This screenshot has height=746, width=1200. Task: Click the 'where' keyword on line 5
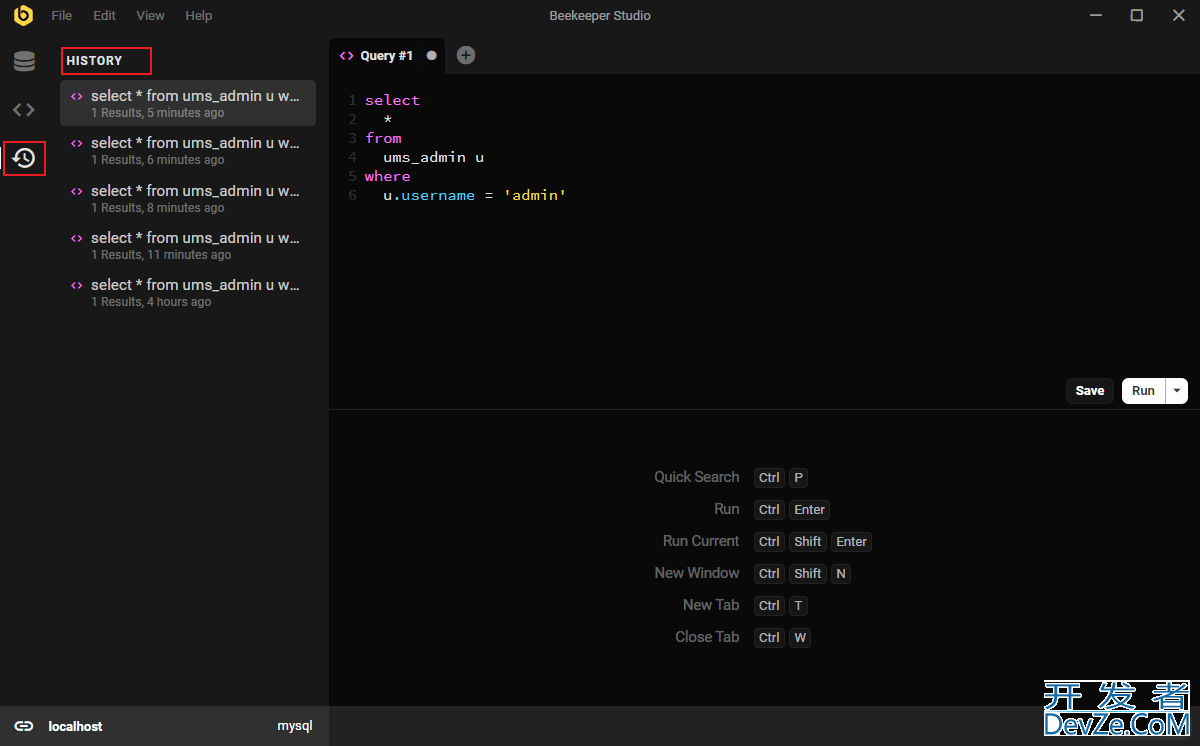point(388,176)
